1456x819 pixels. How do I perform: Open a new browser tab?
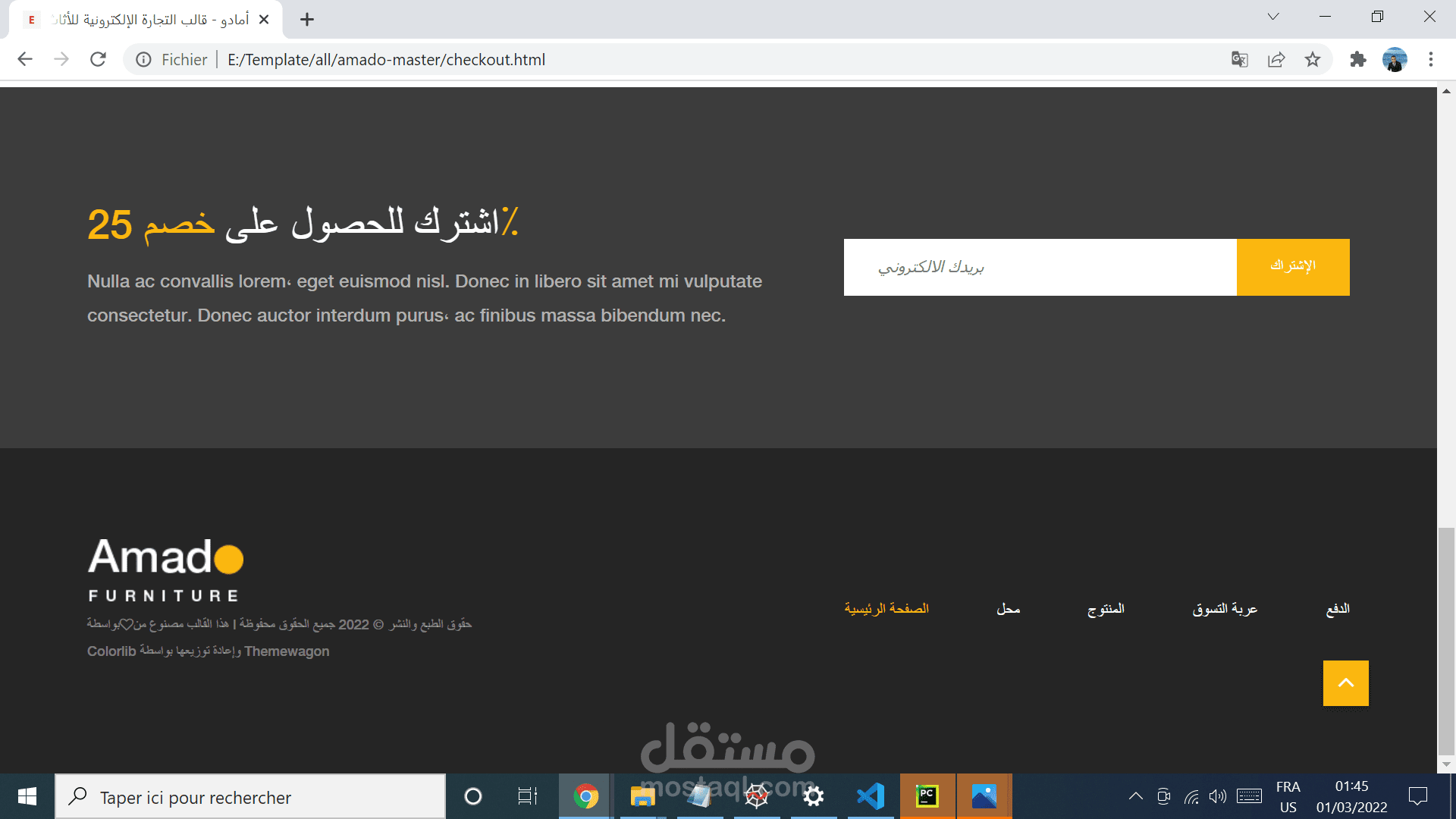307,20
